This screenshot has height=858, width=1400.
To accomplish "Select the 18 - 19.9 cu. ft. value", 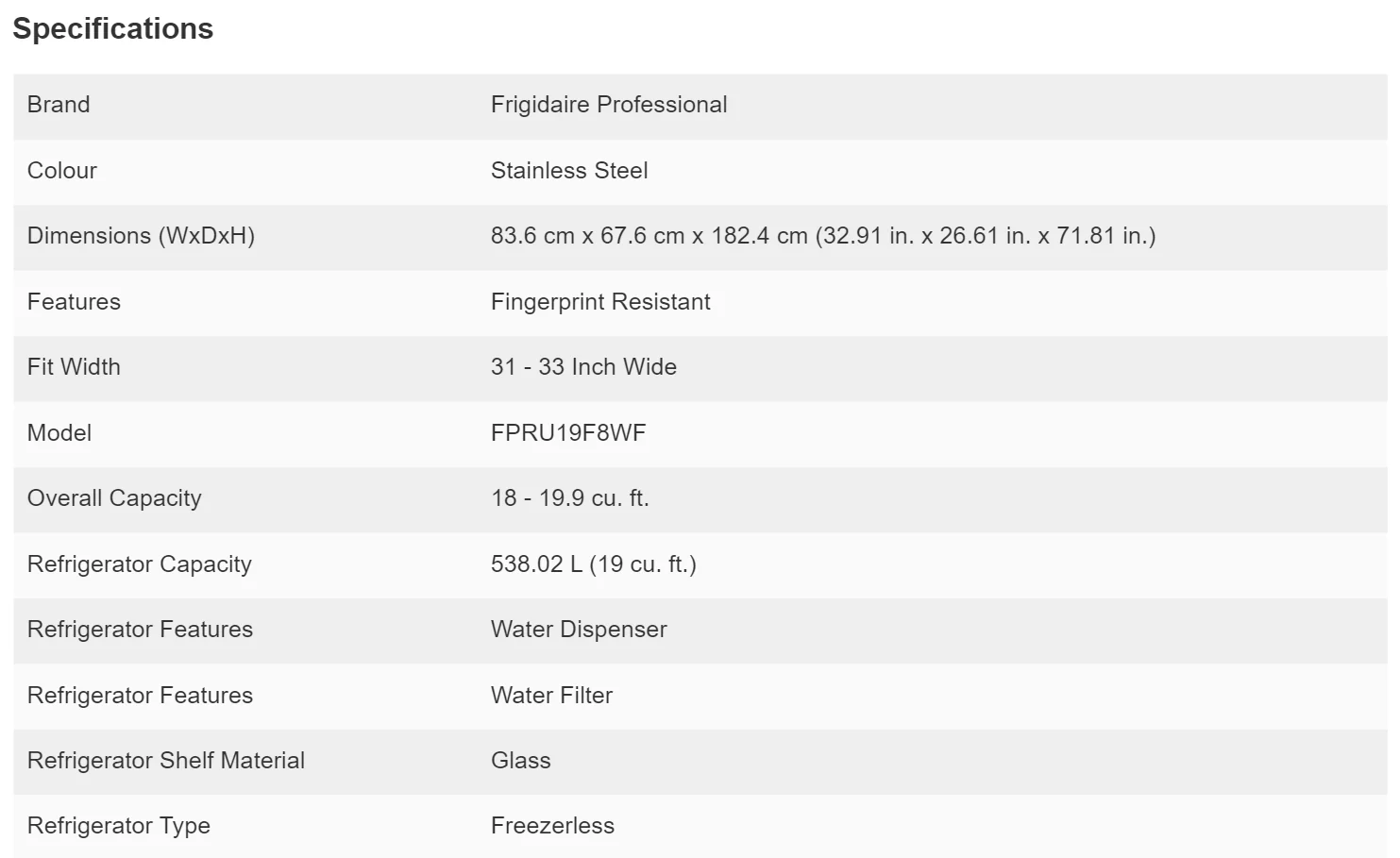I will pyautogui.click(x=570, y=498).
